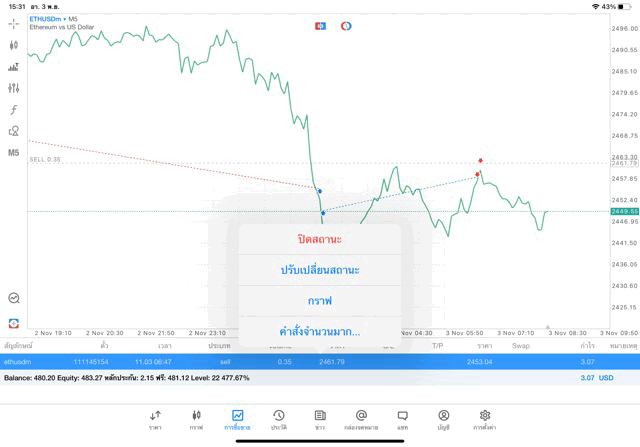Select 'ปรับเปลี่ยนสถานะ' modify position option
Image resolution: width=640 pixels, height=447 pixels.
click(x=320, y=270)
